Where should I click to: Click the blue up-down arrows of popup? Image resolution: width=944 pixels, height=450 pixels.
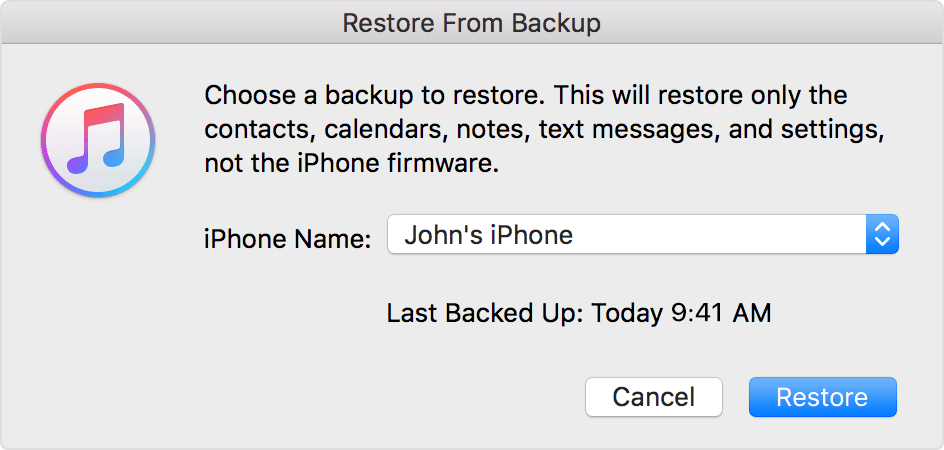pos(881,236)
